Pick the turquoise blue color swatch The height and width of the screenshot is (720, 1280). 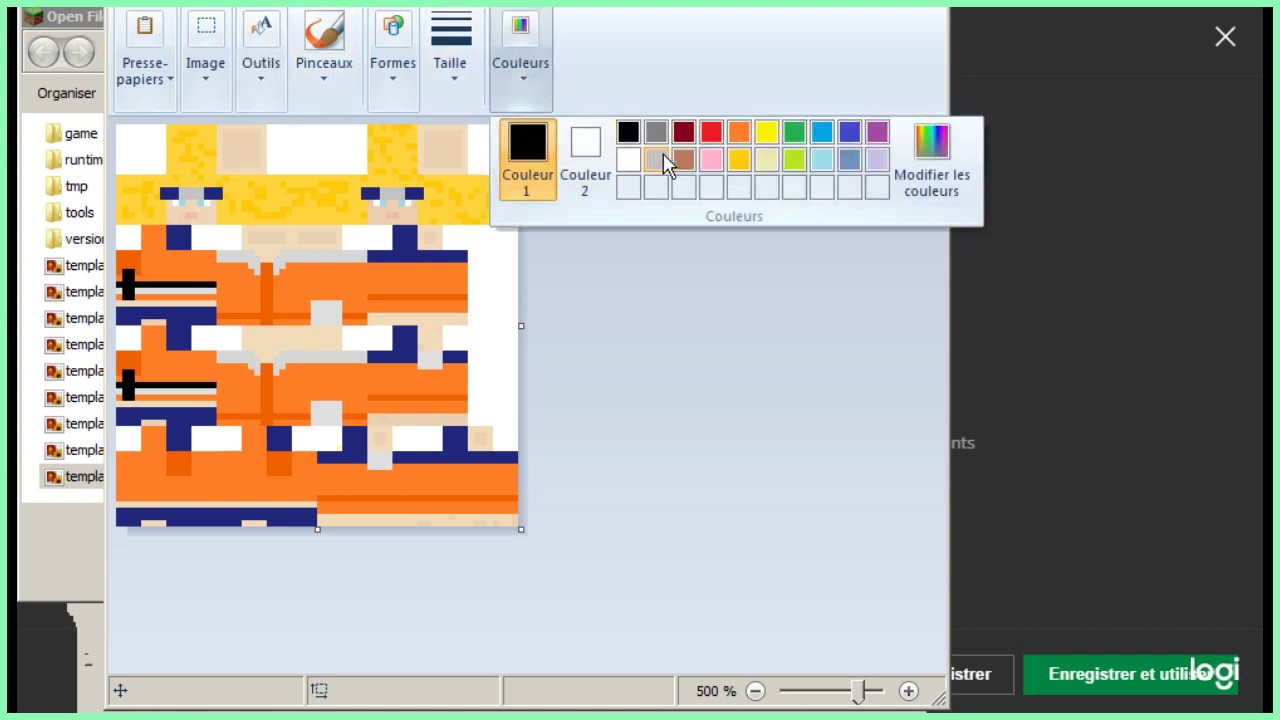coord(822,132)
